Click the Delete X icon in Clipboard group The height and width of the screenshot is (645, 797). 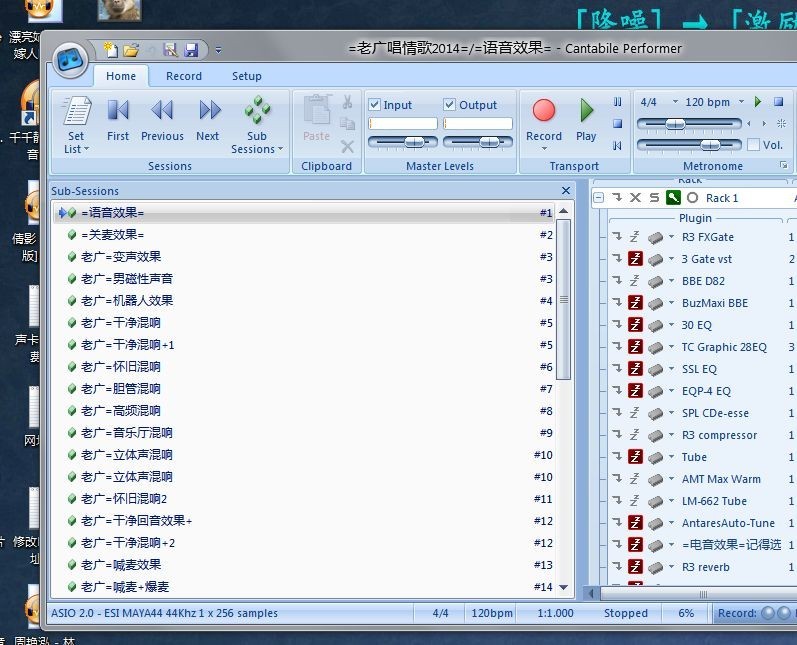pos(348,147)
